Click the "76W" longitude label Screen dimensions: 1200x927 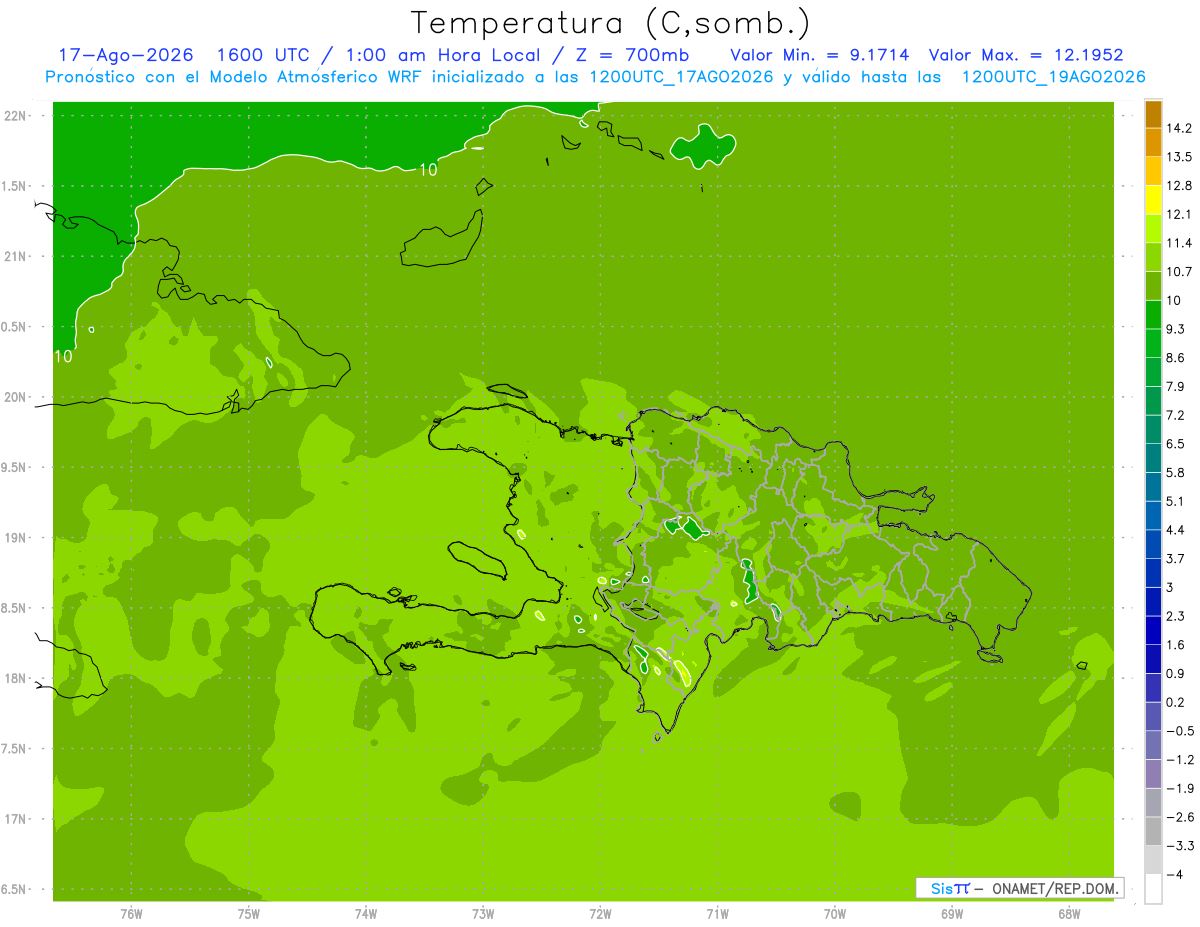(131, 914)
